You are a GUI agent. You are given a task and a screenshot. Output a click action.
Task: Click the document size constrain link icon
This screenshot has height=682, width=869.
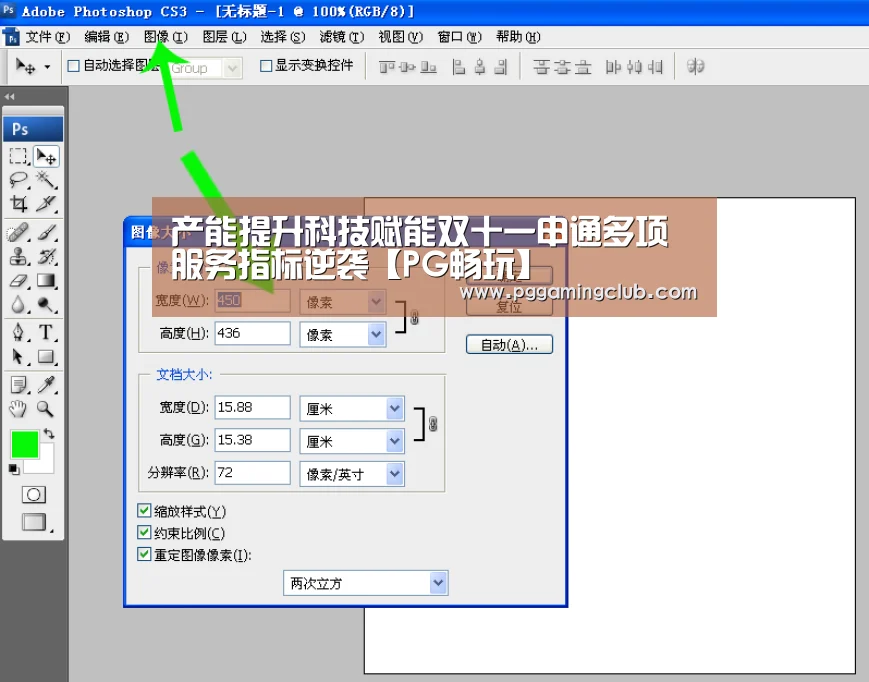433,424
